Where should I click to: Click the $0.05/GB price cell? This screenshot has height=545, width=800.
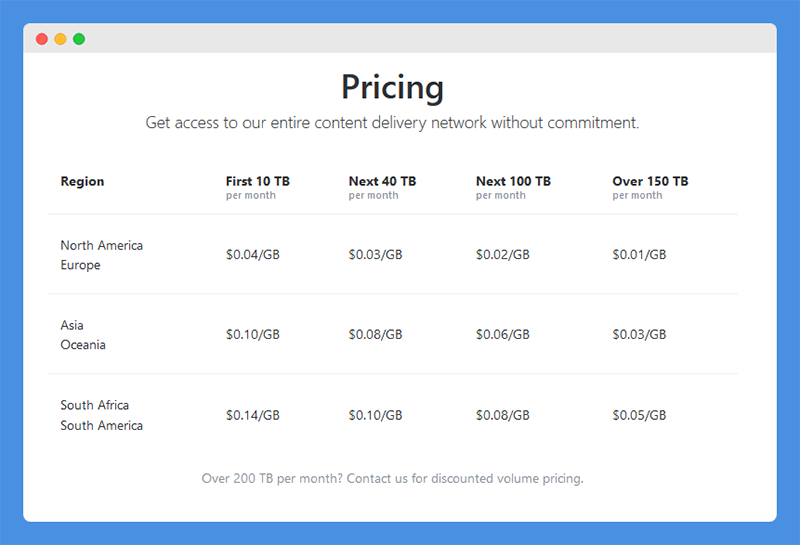639,415
